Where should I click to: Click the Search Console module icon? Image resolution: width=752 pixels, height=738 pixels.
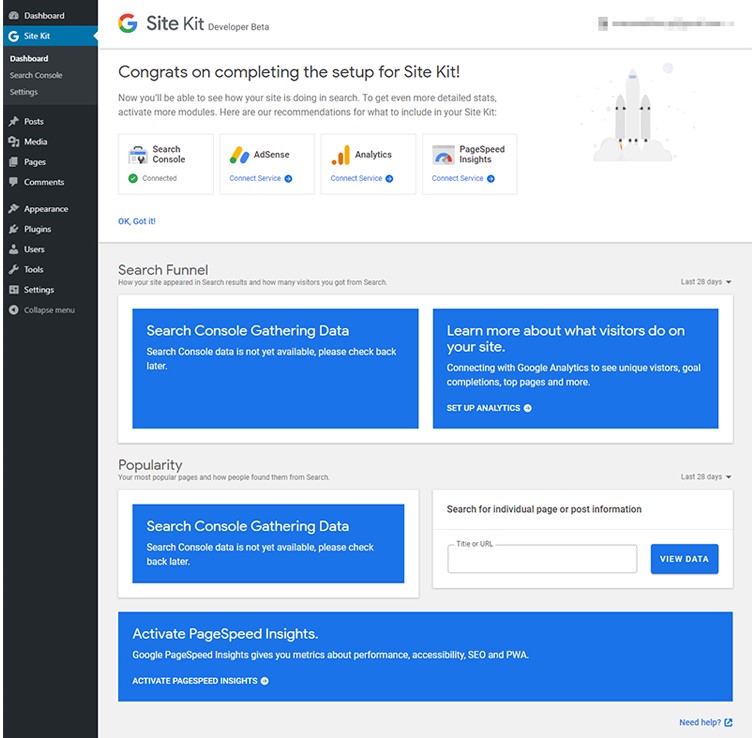coord(138,154)
